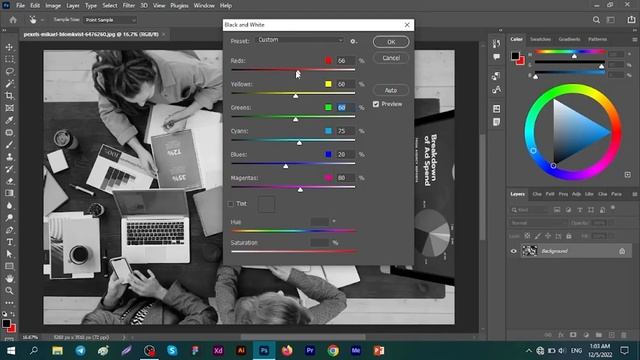Select the Eyedropper tool
This screenshot has height=360, width=640.
(9, 120)
